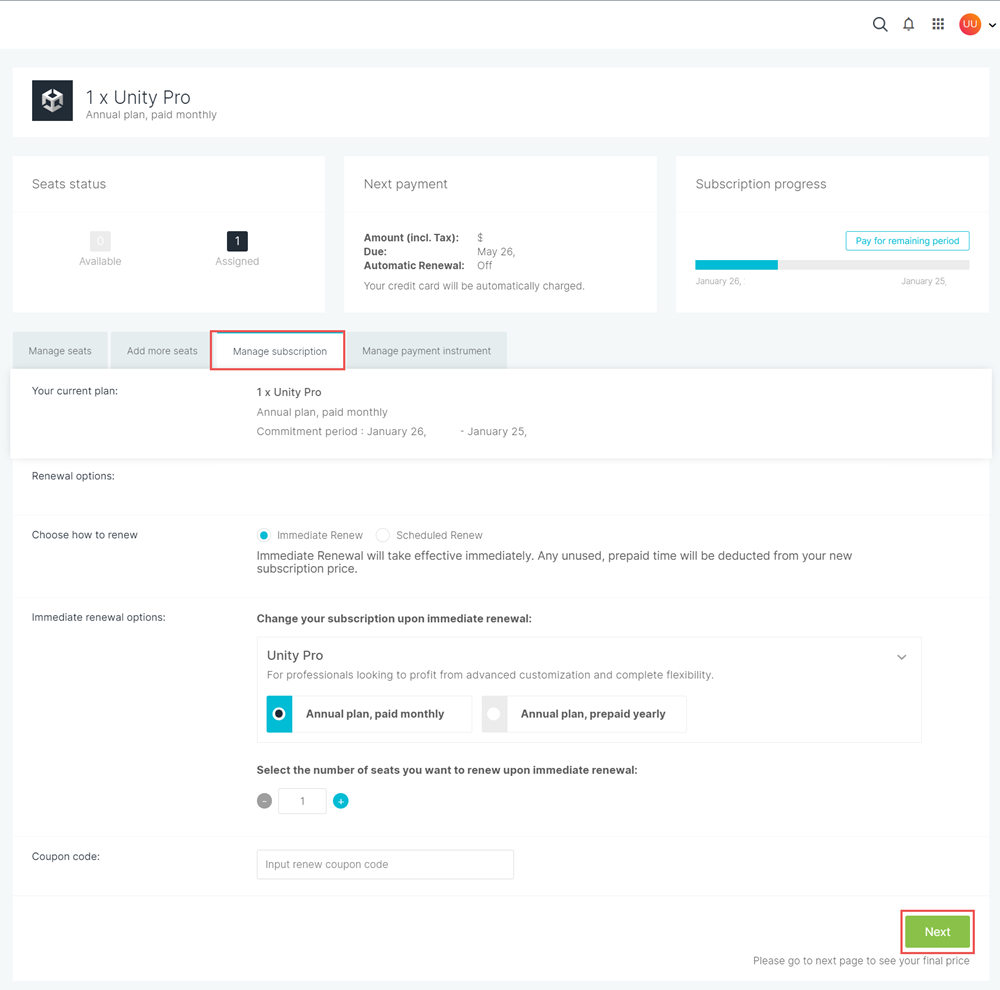Click the '1 x Unity Pro' page title
1000x990 pixels.
tap(138, 97)
